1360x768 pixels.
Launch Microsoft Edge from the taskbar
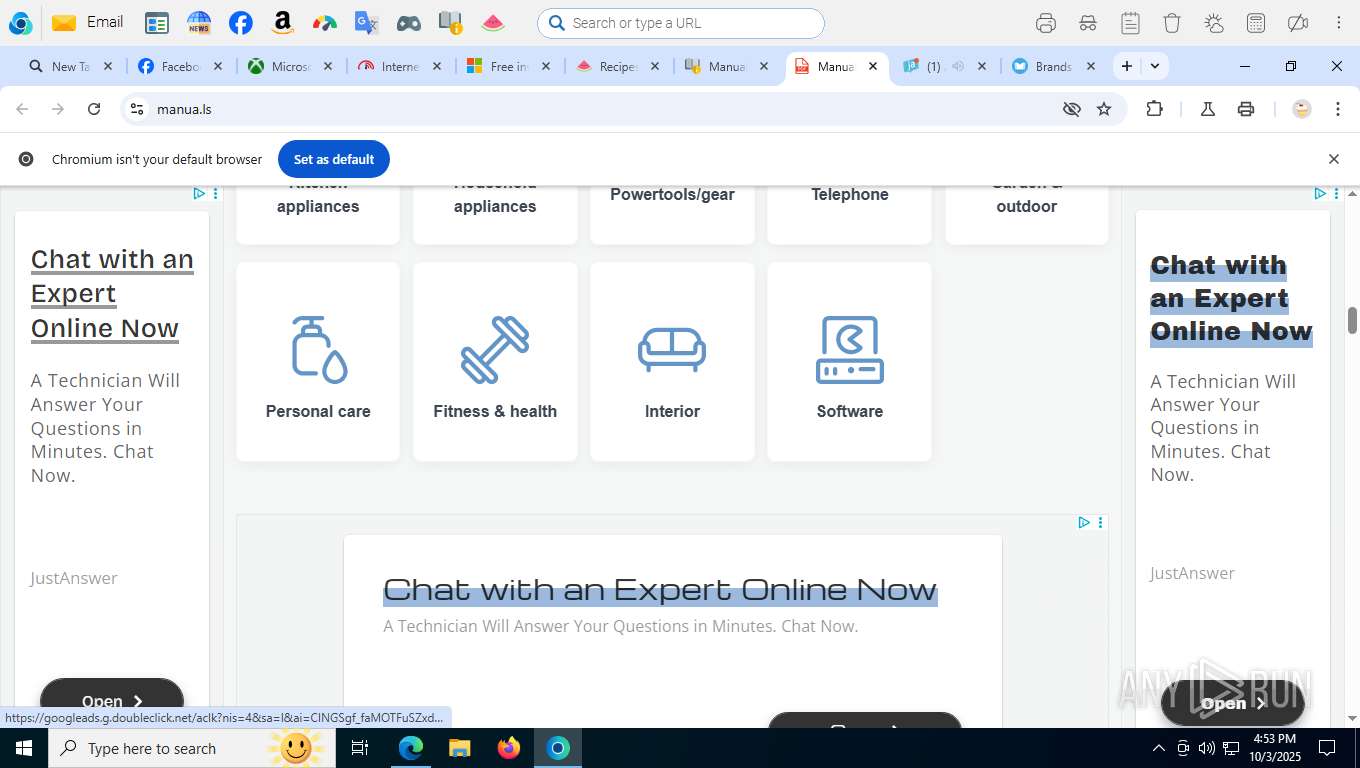(411, 748)
